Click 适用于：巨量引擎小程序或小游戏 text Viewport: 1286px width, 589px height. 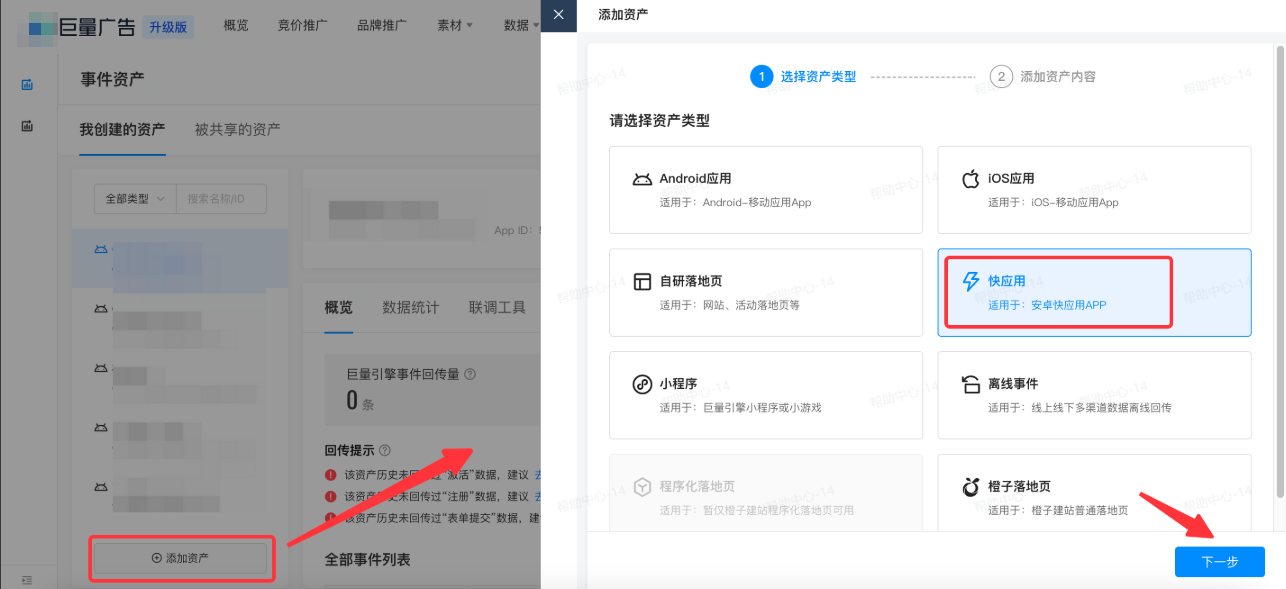tap(740, 407)
